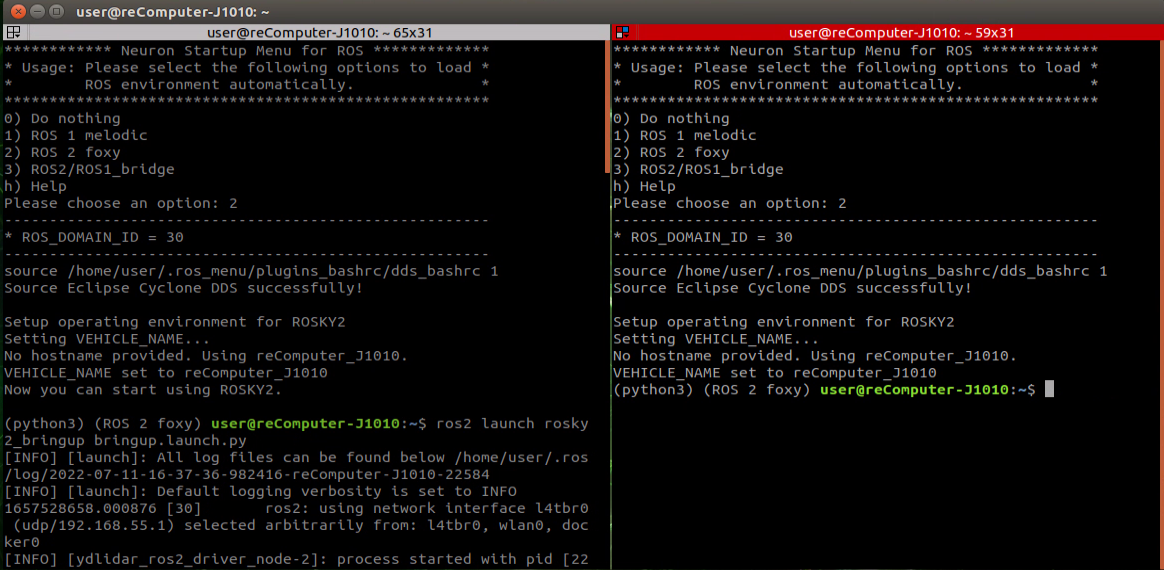Click the left pane title bar labeled 65x31

(x=319, y=33)
